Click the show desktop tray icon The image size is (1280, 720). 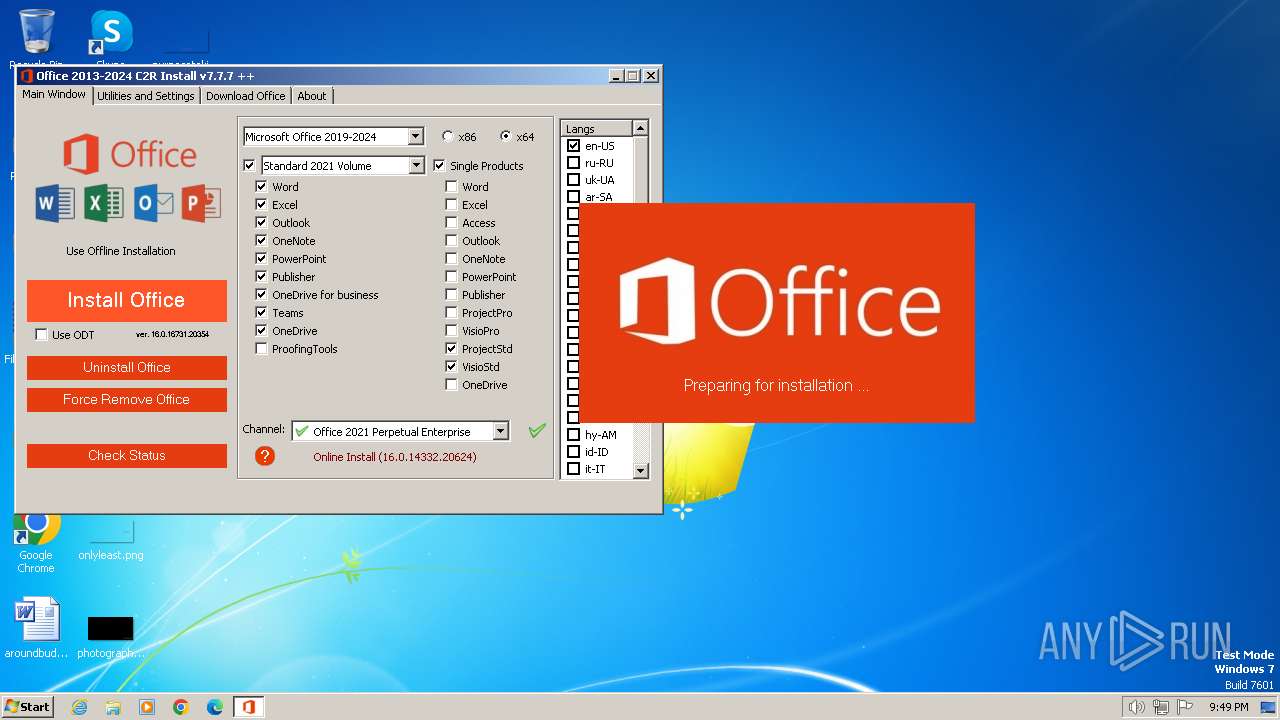[x=1268, y=707]
